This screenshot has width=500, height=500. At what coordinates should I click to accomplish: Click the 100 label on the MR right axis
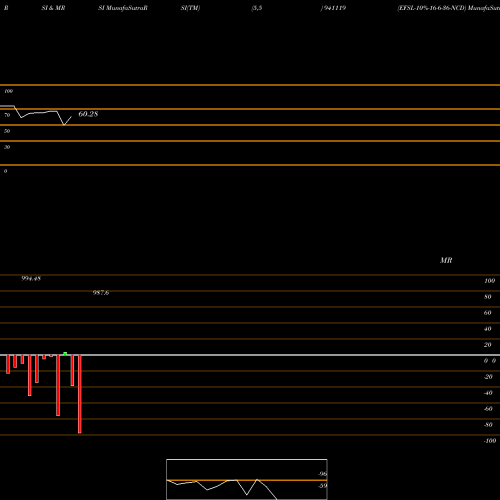tap(490, 281)
